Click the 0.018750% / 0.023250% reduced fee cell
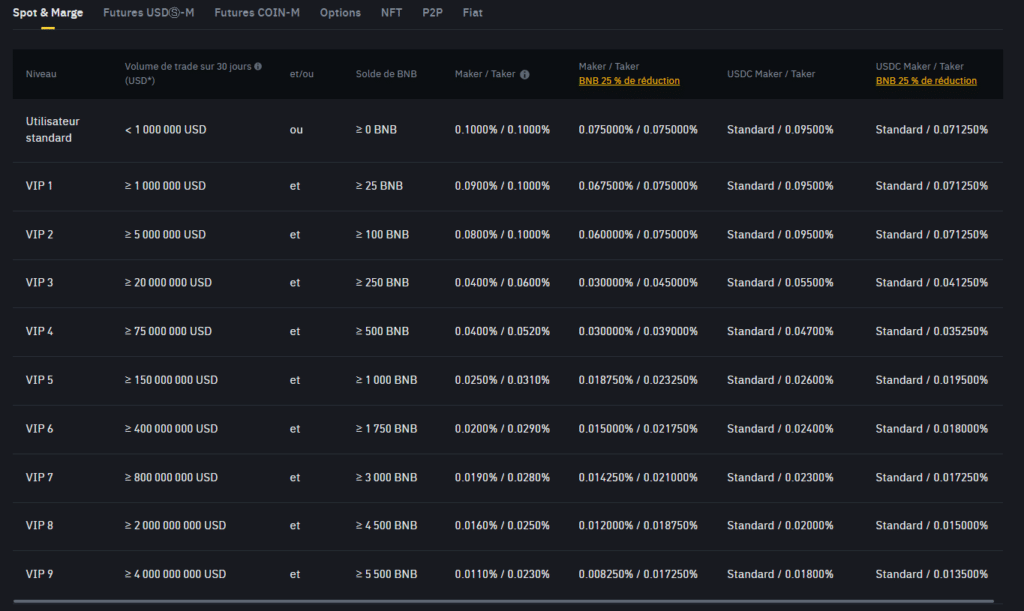The width and height of the screenshot is (1024, 611). click(638, 380)
